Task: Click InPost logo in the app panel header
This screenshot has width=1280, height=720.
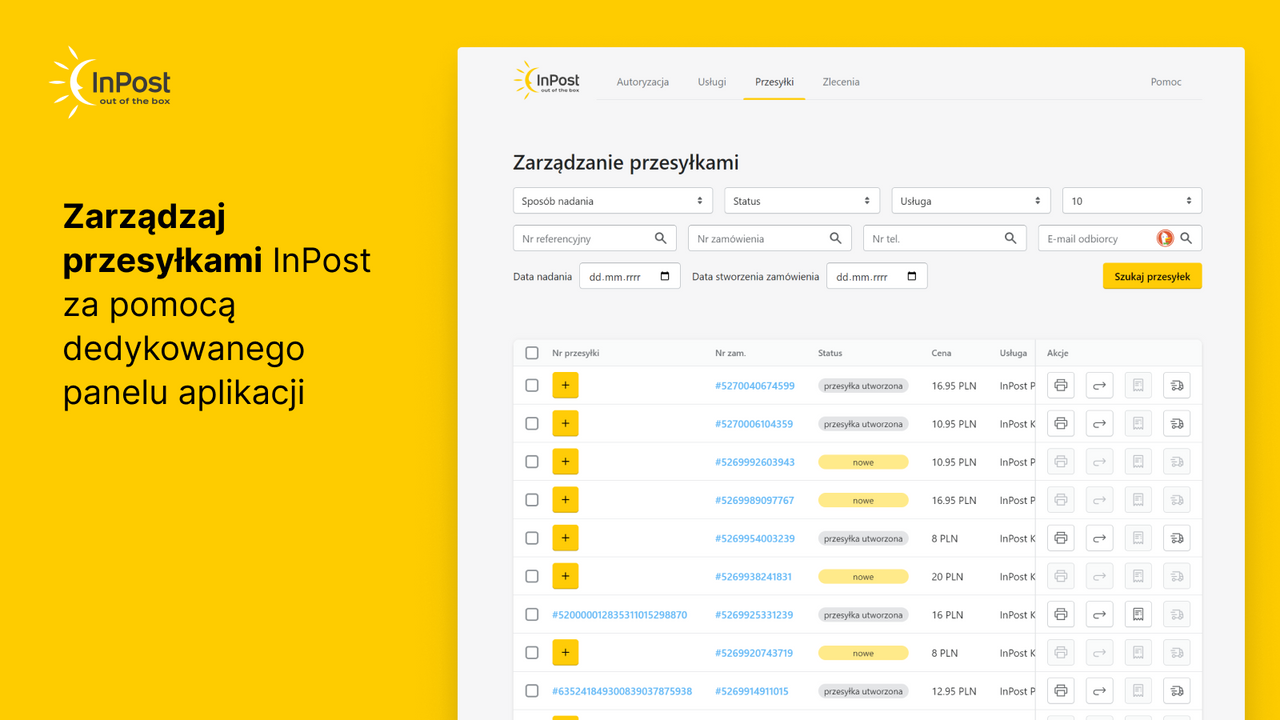Action: click(547, 80)
